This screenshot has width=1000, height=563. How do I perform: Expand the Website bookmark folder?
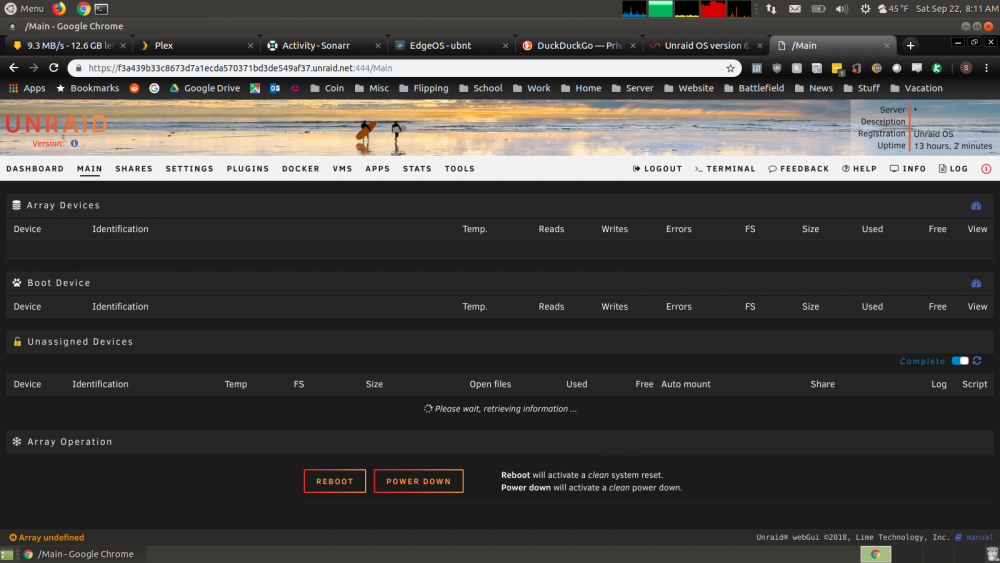click(688, 88)
